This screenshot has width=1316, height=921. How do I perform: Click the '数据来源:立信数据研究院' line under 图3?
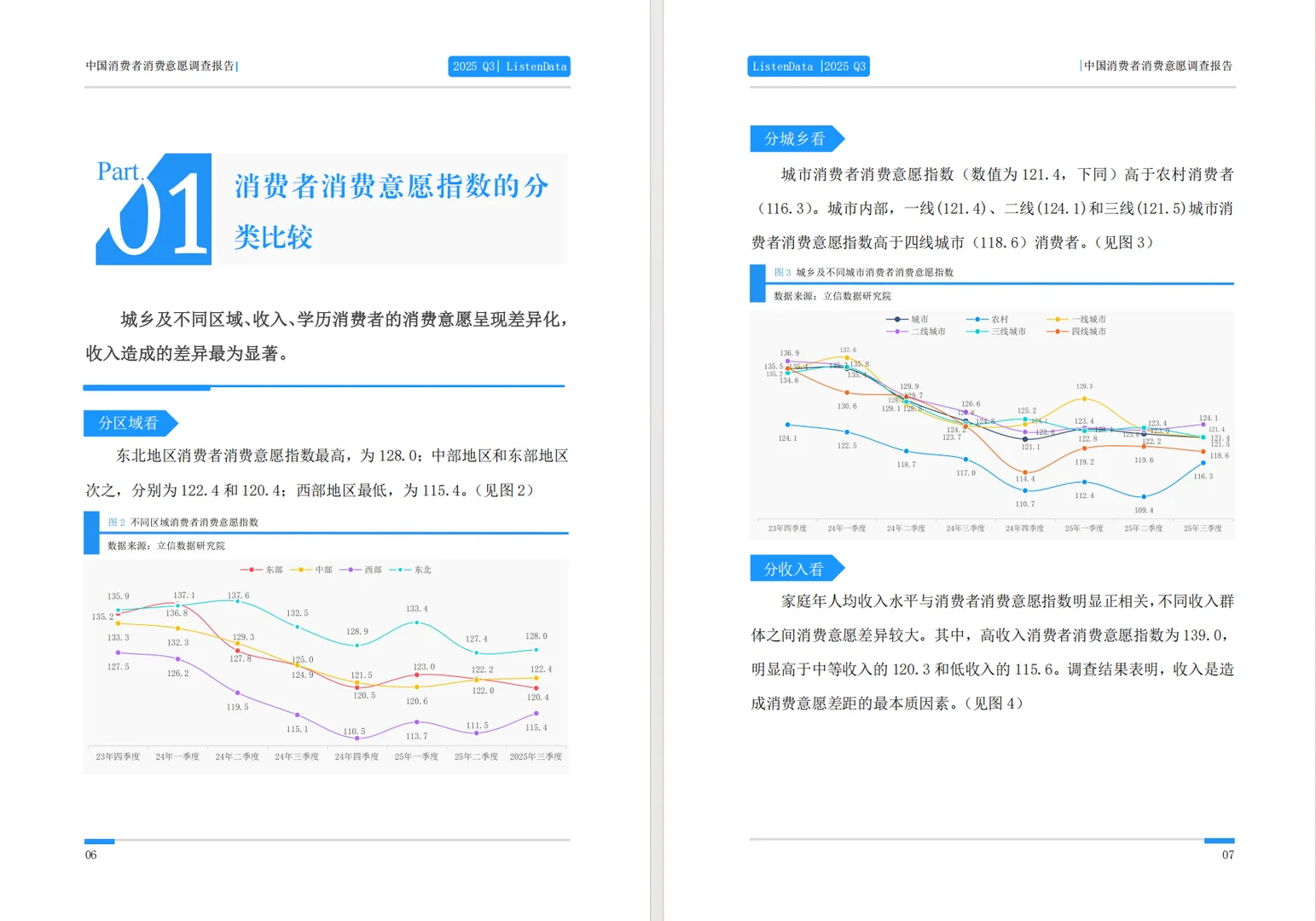coord(832,296)
